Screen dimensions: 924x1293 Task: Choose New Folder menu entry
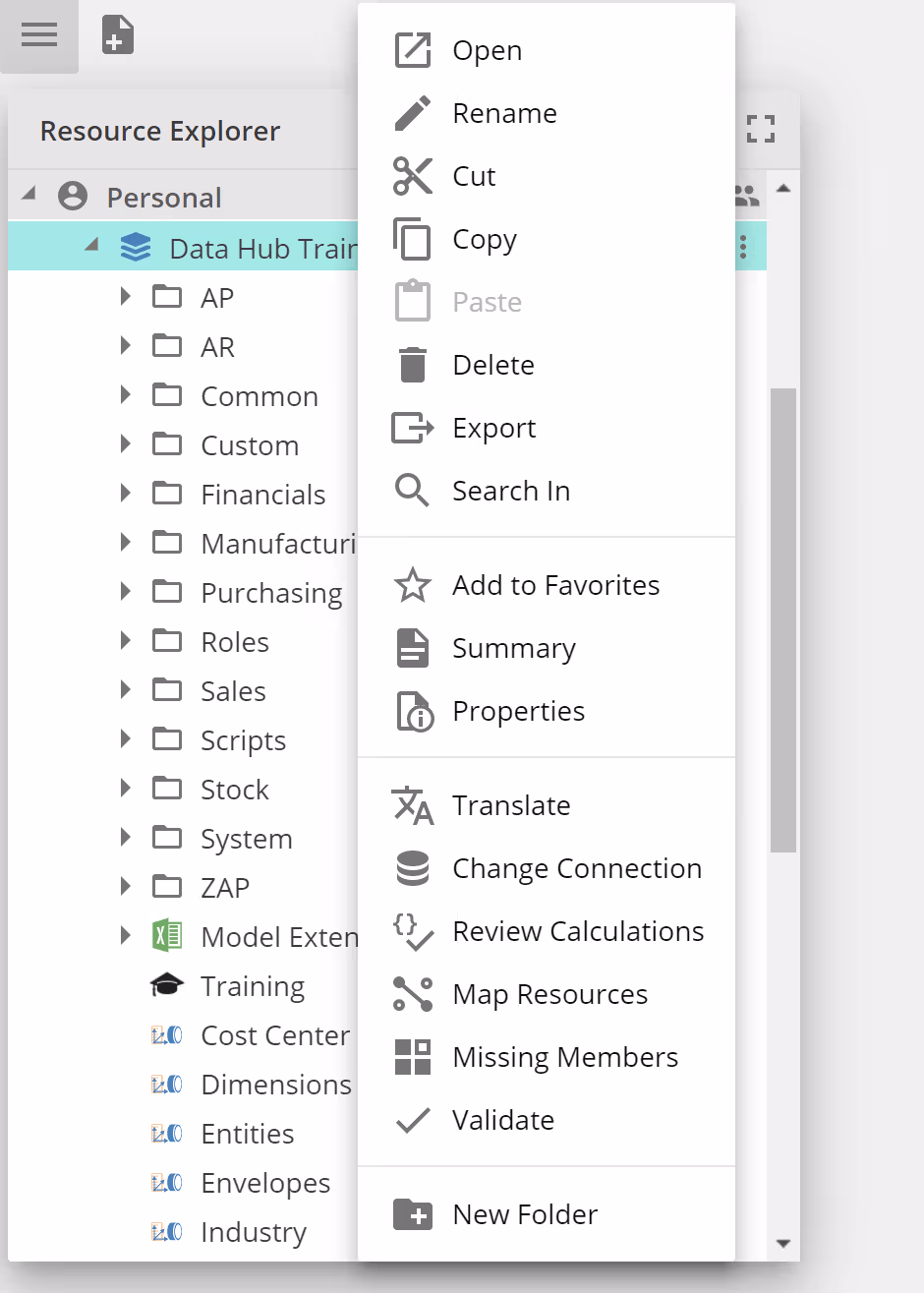click(524, 1214)
